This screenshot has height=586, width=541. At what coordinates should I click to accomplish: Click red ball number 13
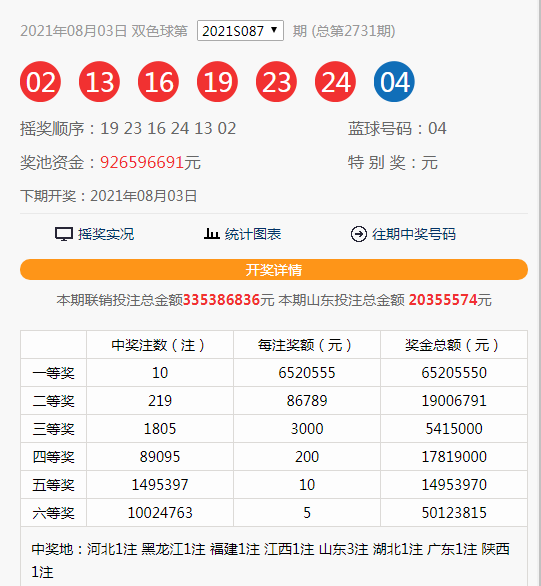(x=99, y=81)
